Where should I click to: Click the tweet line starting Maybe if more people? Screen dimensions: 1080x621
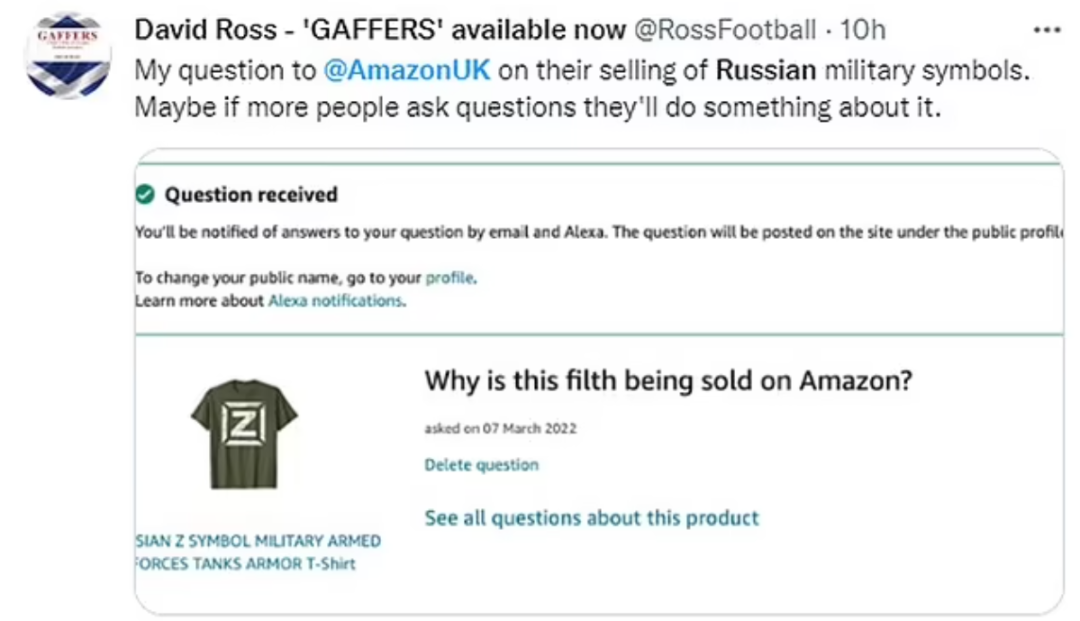(x=538, y=107)
